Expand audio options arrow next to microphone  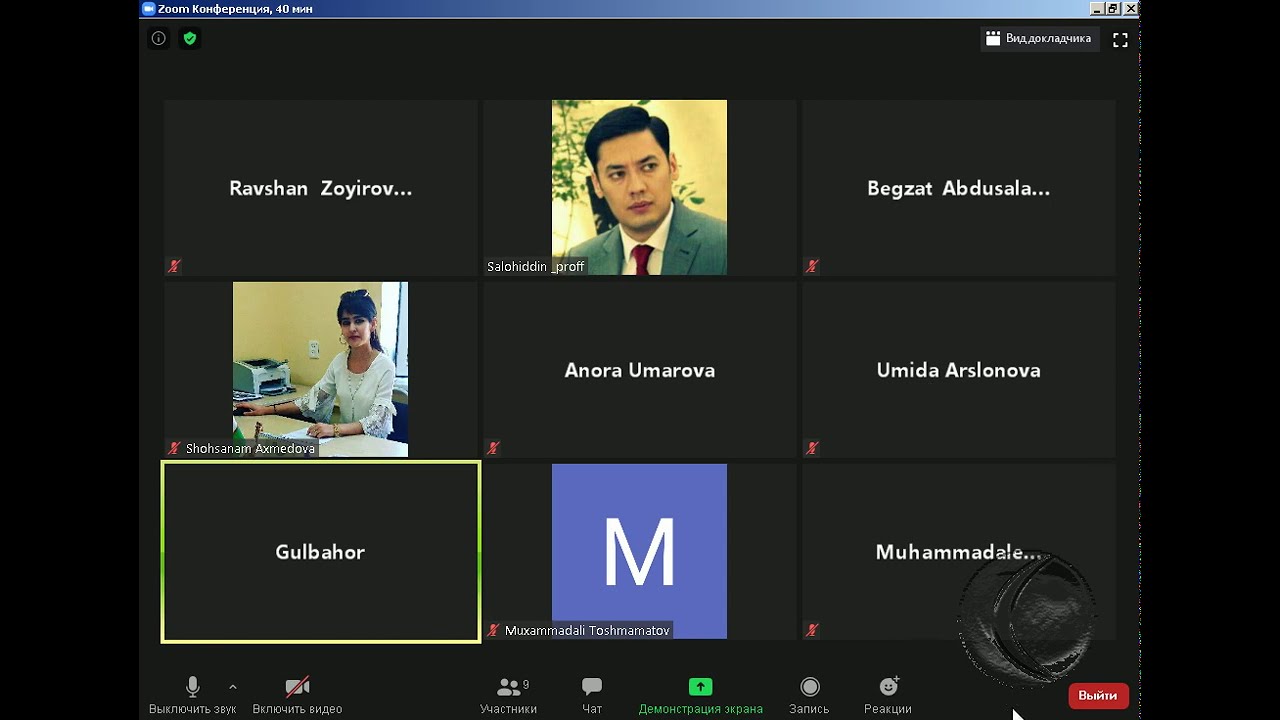(x=233, y=687)
